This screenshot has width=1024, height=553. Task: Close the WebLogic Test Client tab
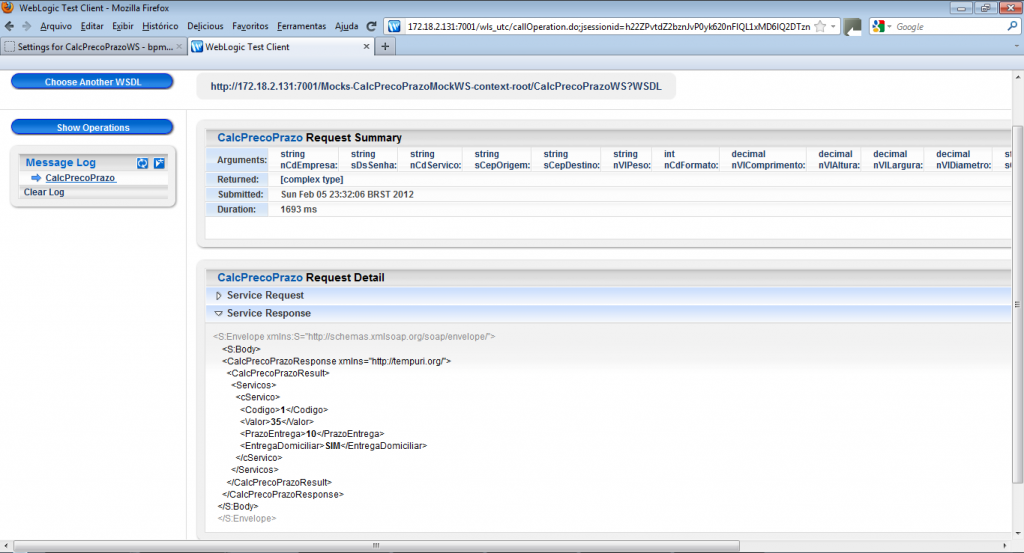pyautogui.click(x=366, y=46)
